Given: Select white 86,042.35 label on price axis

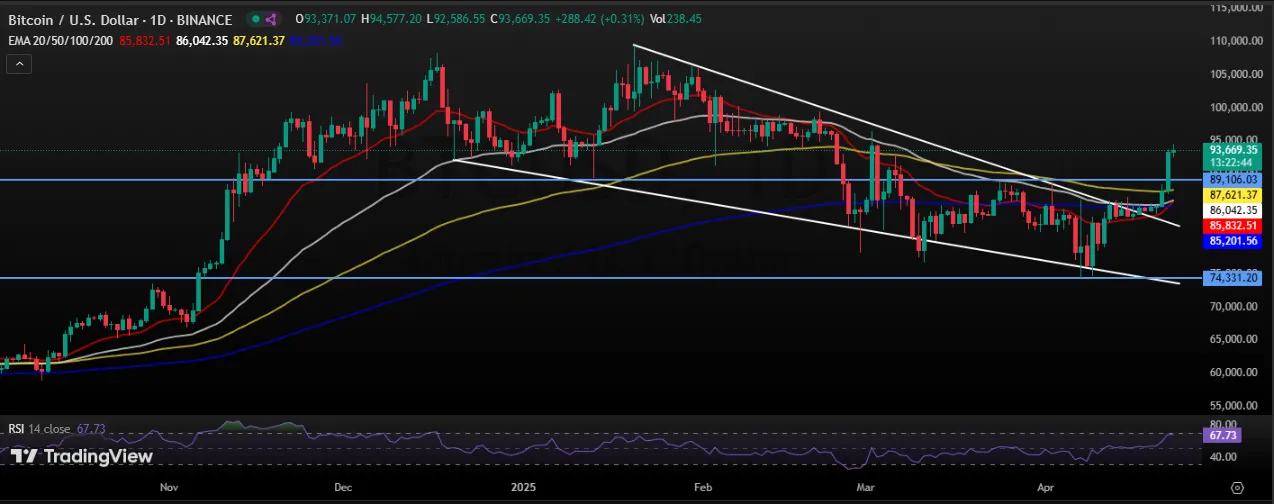Looking at the screenshot, I should pos(1235,211).
